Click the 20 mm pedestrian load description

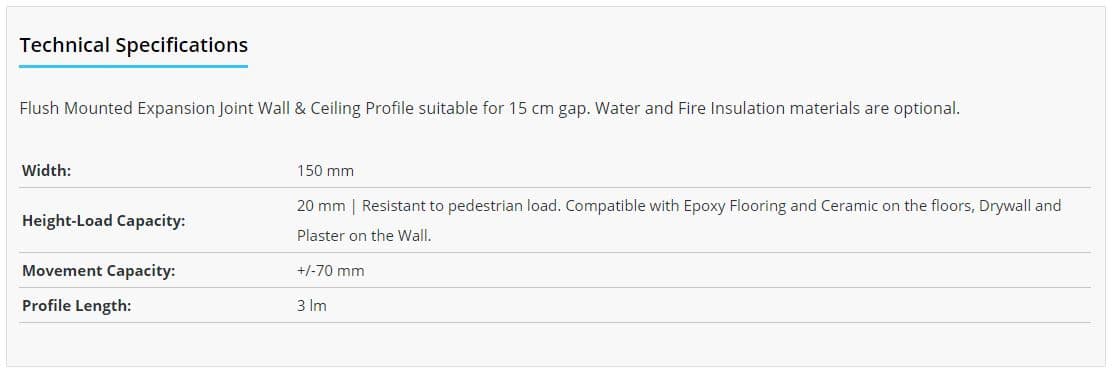[679, 221]
